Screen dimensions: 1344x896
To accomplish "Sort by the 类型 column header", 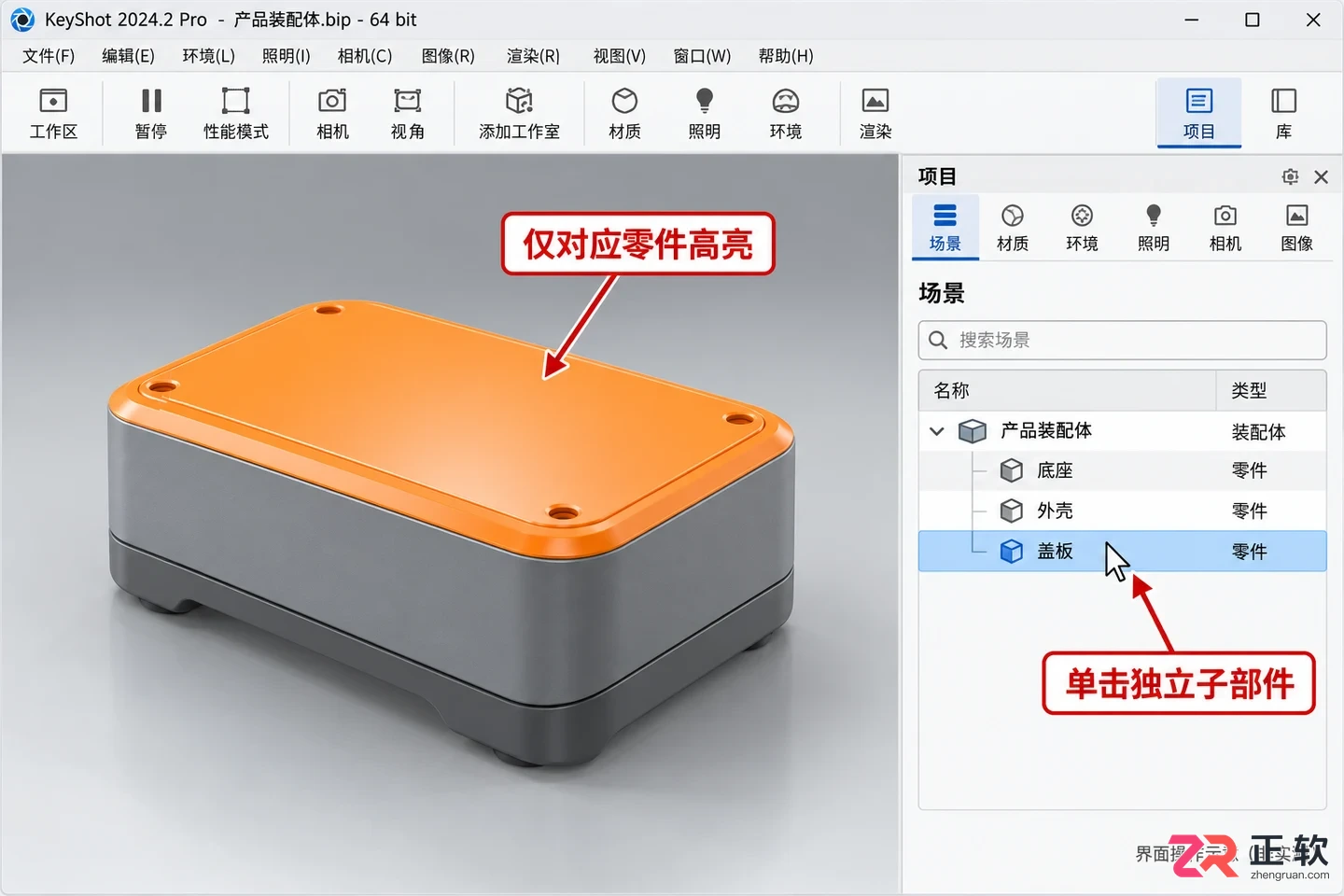I will pyautogui.click(x=1271, y=390).
